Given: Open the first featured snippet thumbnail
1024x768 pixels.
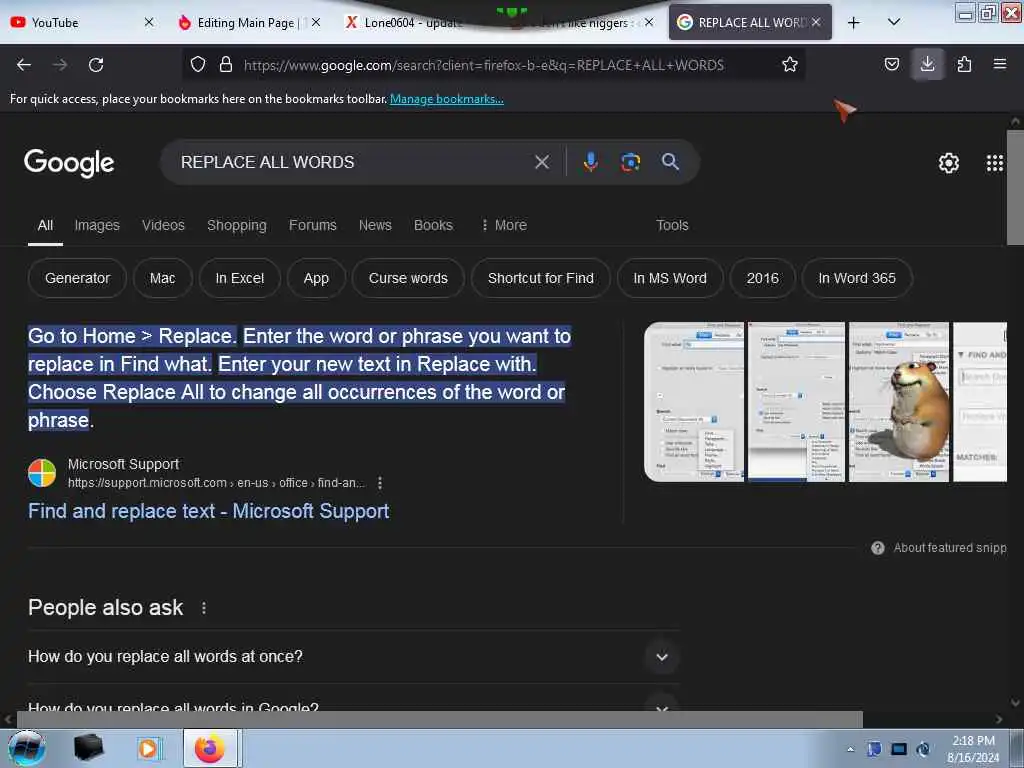Looking at the screenshot, I should 694,402.
